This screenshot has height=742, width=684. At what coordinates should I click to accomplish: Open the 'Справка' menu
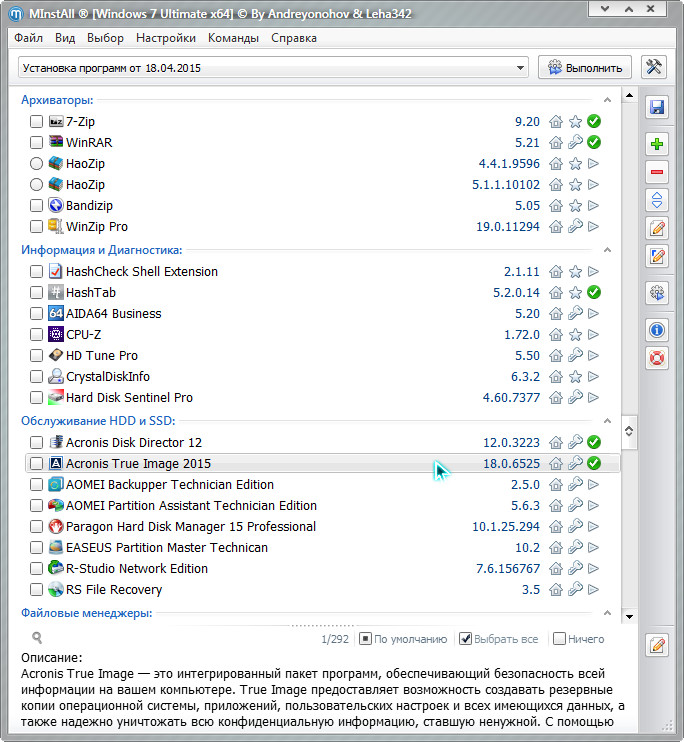click(293, 38)
